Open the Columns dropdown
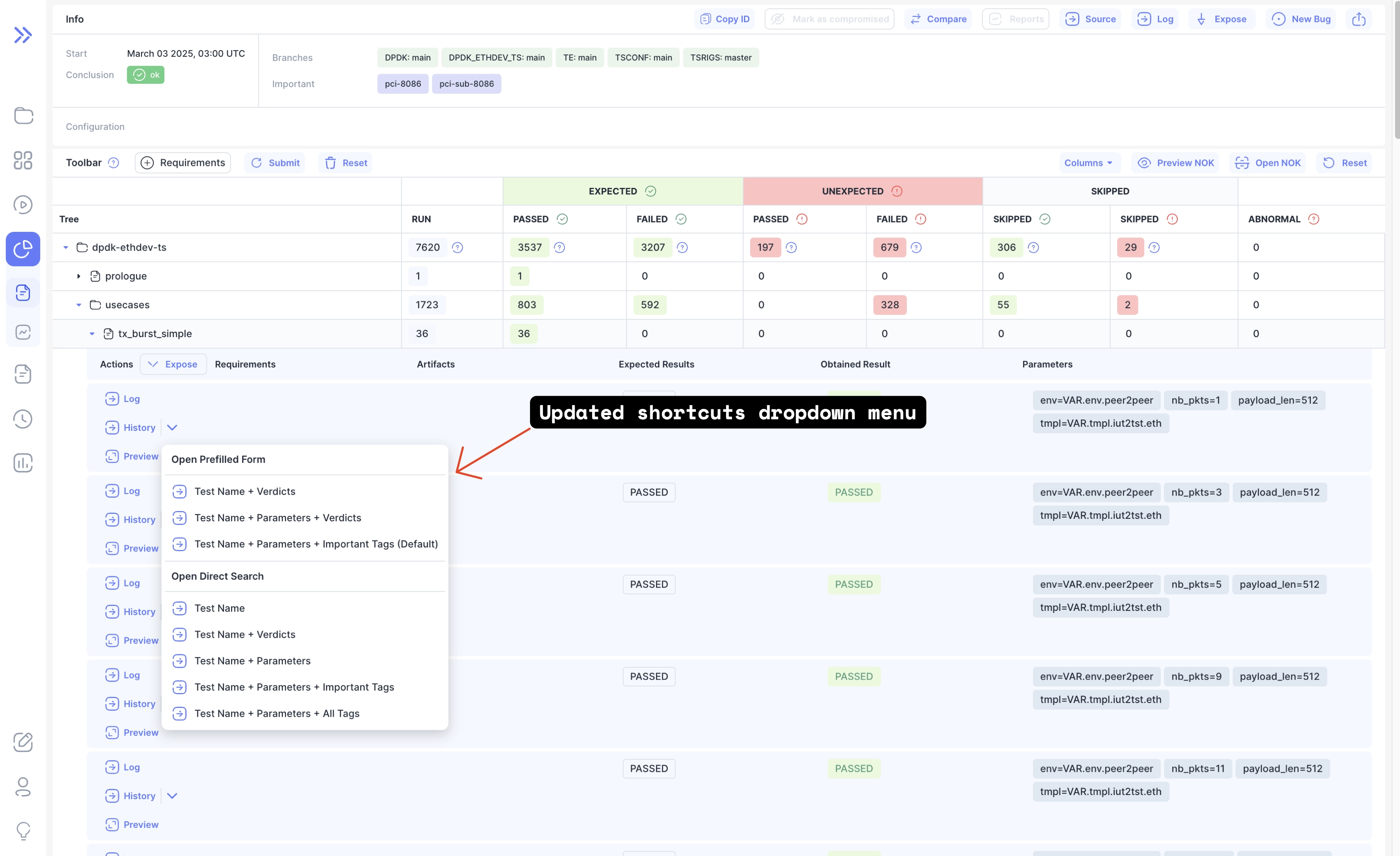 pos(1089,163)
